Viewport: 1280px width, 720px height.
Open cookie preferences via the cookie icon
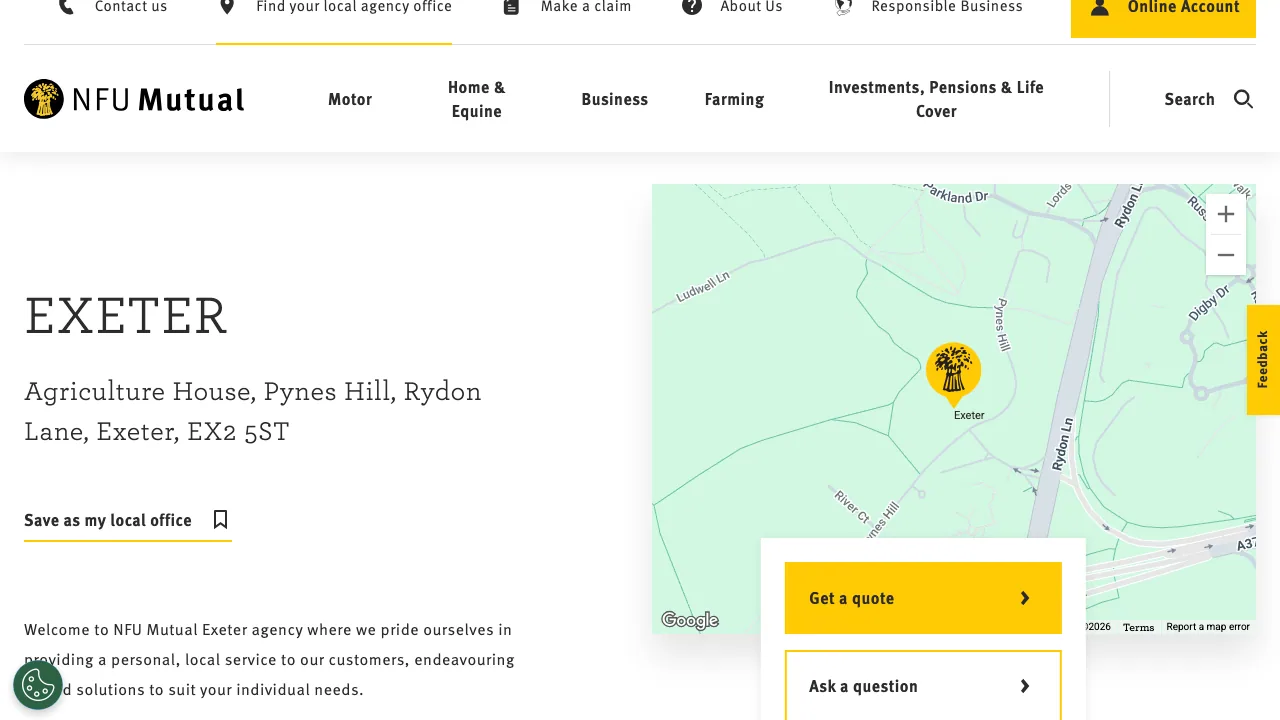coord(37,685)
